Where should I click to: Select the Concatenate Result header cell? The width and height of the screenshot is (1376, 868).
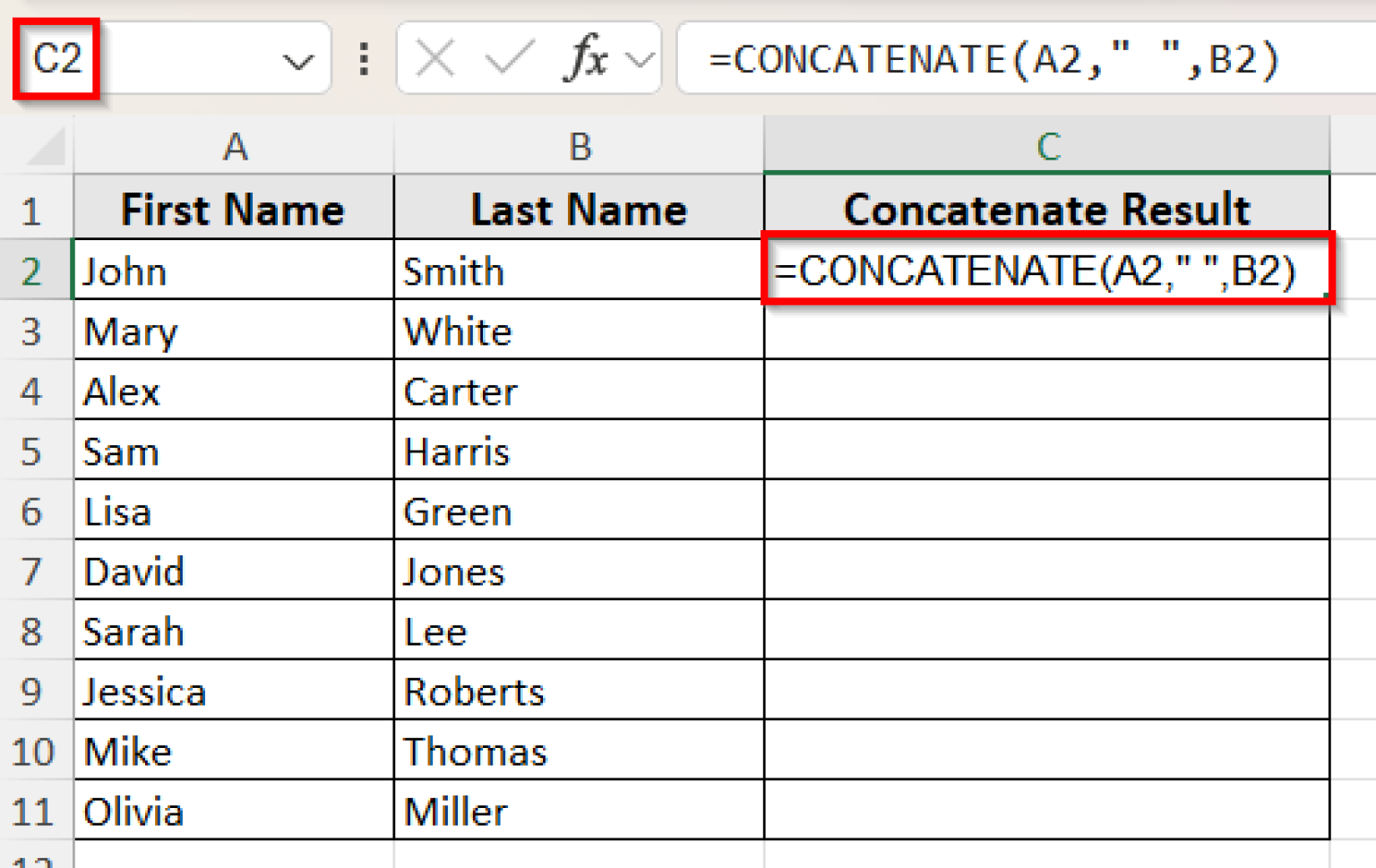click(x=1046, y=209)
